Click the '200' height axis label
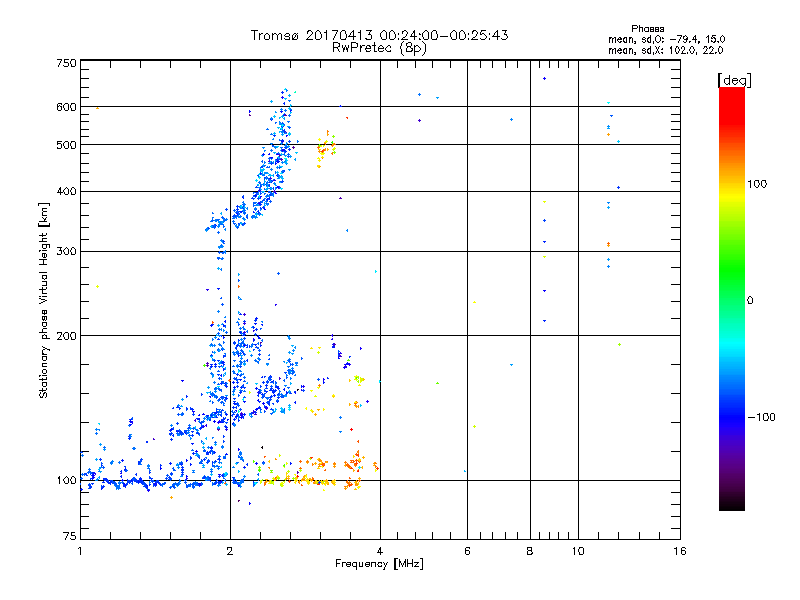Viewport: 800px width, 600px height. tap(66, 336)
